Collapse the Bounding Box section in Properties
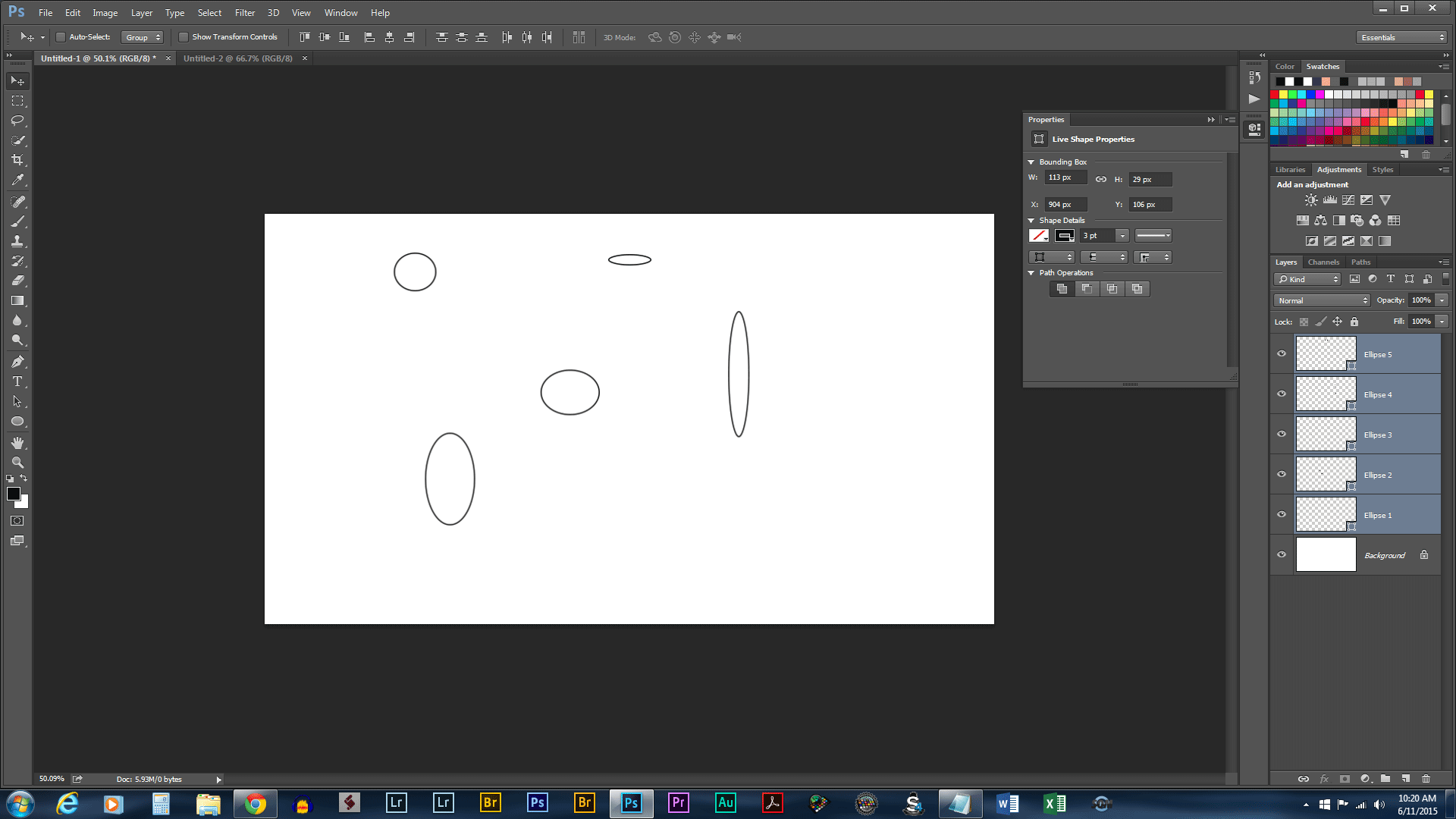This screenshot has height=819, width=1456. (1031, 162)
